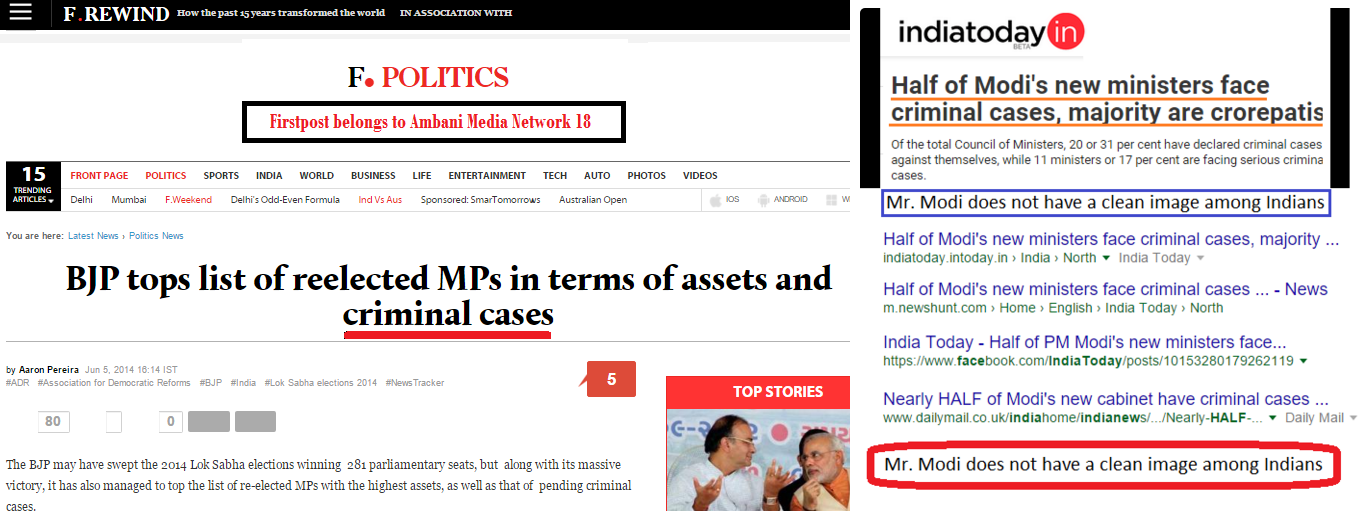This screenshot has width=1360, height=511.
Task: Click the 'IN ASSOCIATION WITH' text in top bar
Action: (x=456, y=14)
